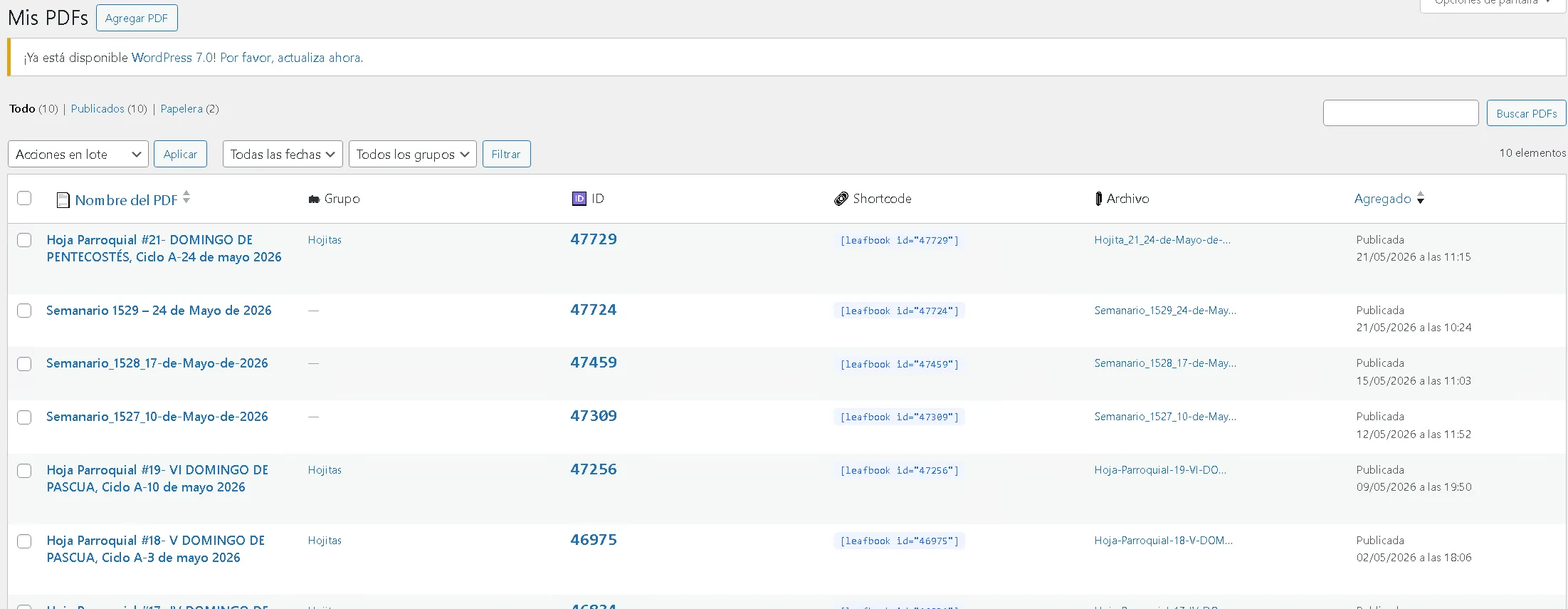The width and height of the screenshot is (1568, 609).
Task: Open Hoja Parroquial #21 PDF title
Action: tap(164, 249)
